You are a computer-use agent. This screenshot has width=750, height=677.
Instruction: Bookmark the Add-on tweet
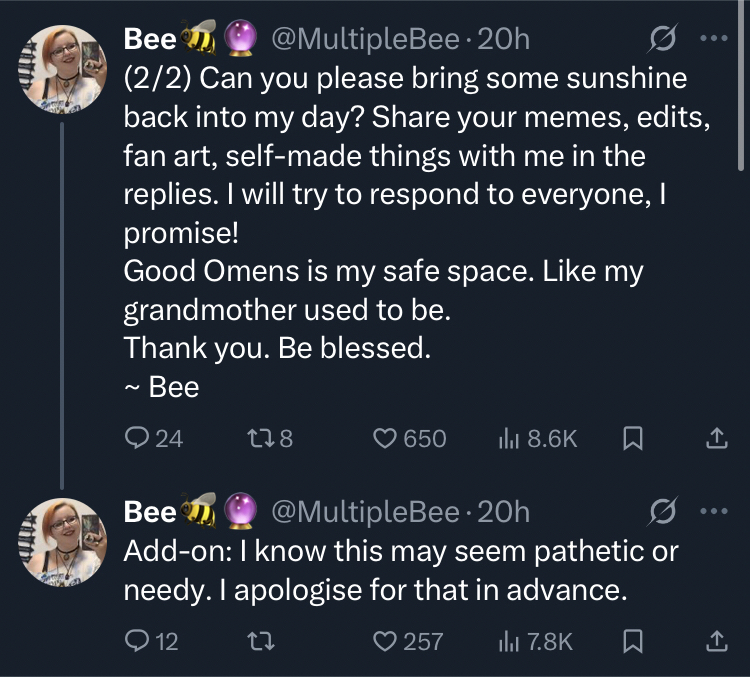[x=632, y=641]
